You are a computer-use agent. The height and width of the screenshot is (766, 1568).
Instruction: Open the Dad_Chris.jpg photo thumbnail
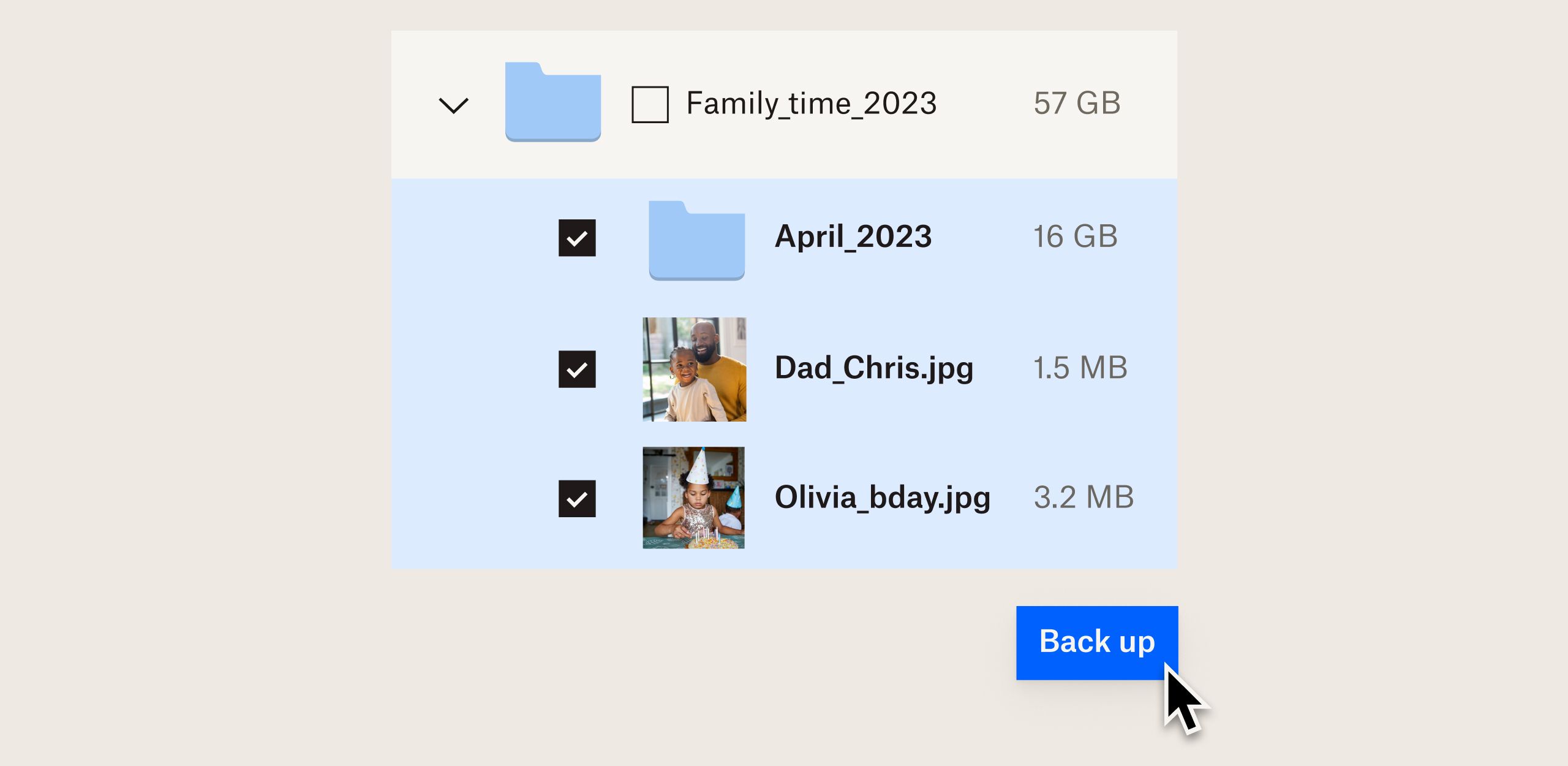pos(695,370)
